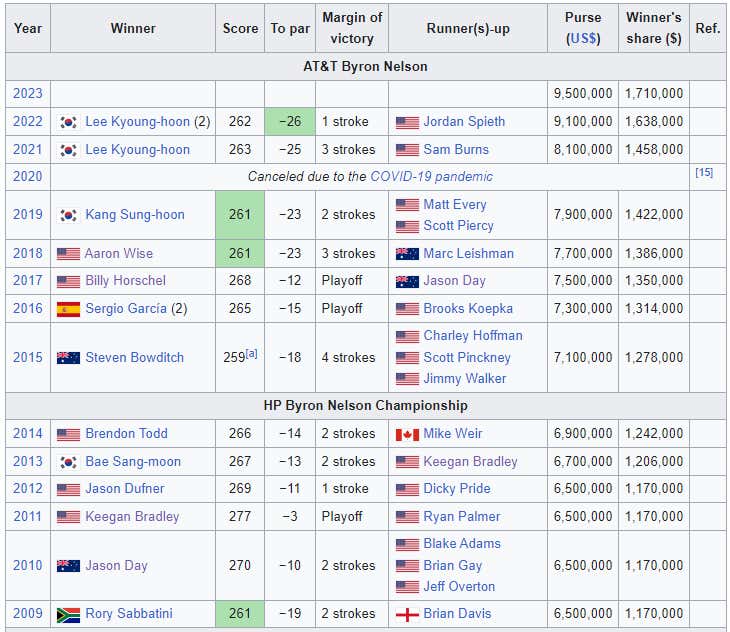Click South Africa flag beside Rory Sabbatini
The image size is (730, 632).
[x=68, y=615]
